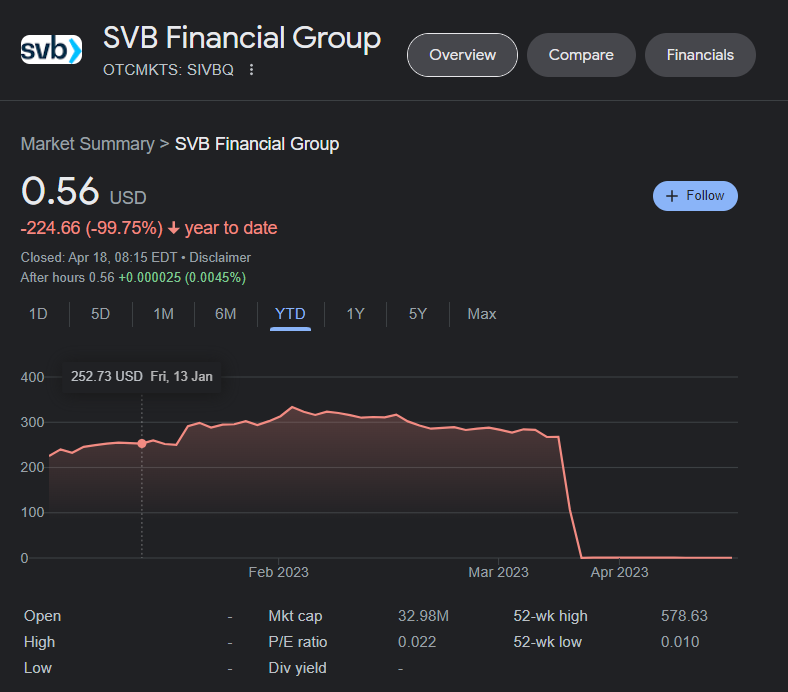The height and width of the screenshot is (692, 788).
Task: Click the 400 y-axis label
Action: pos(32,377)
